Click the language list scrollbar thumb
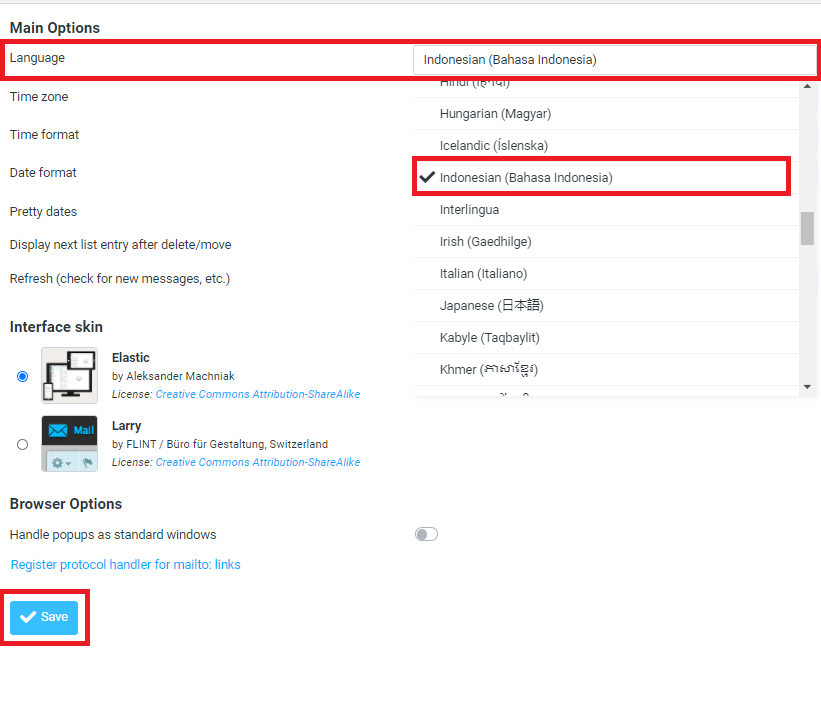Viewport: 821px width, 709px height. [x=807, y=228]
